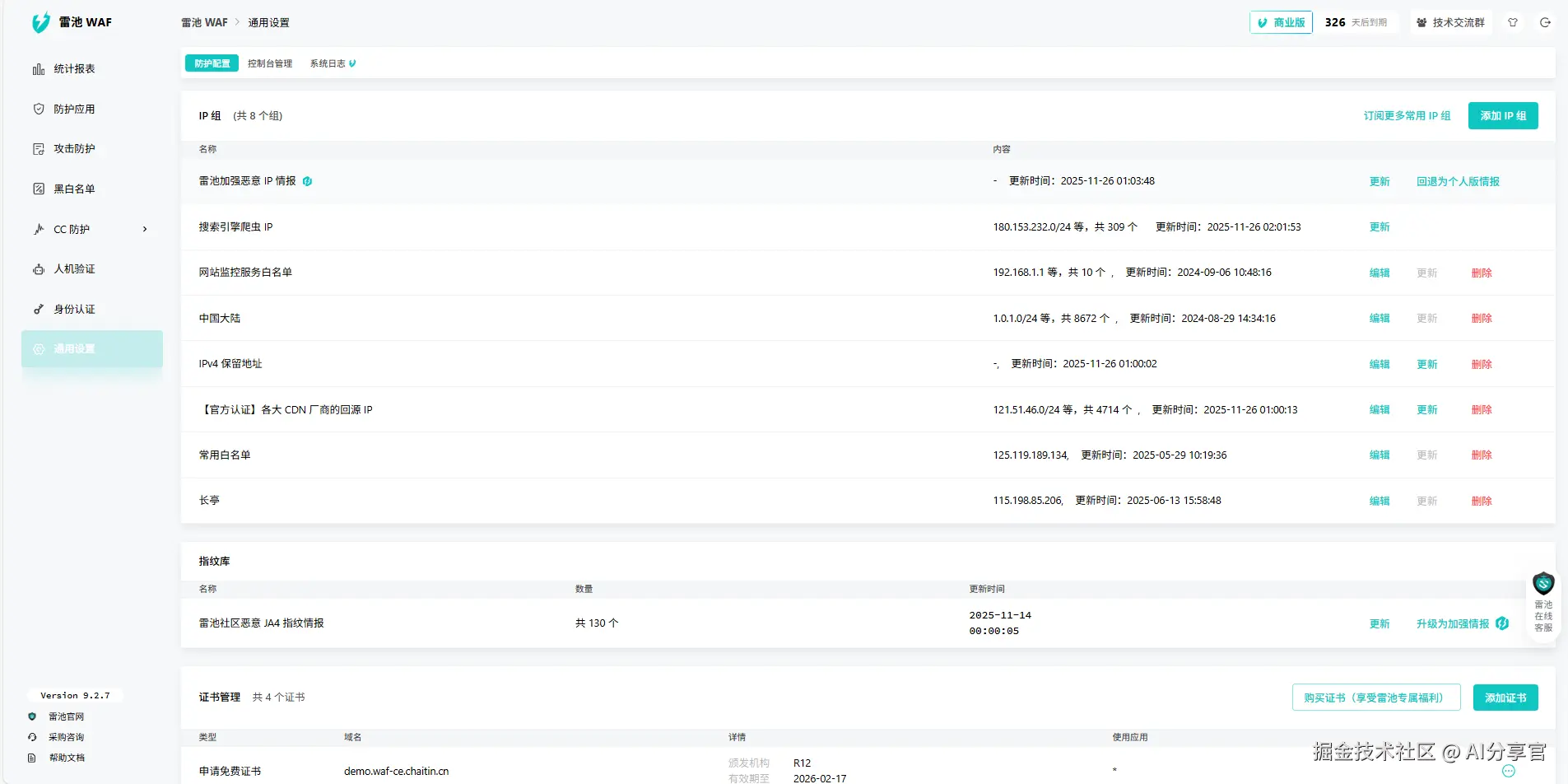
Task: Edit the 常用白名单 IP group
Action: click(x=1380, y=455)
